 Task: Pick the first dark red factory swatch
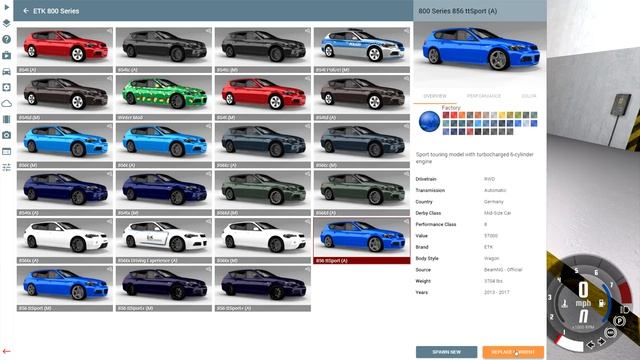[446, 115]
